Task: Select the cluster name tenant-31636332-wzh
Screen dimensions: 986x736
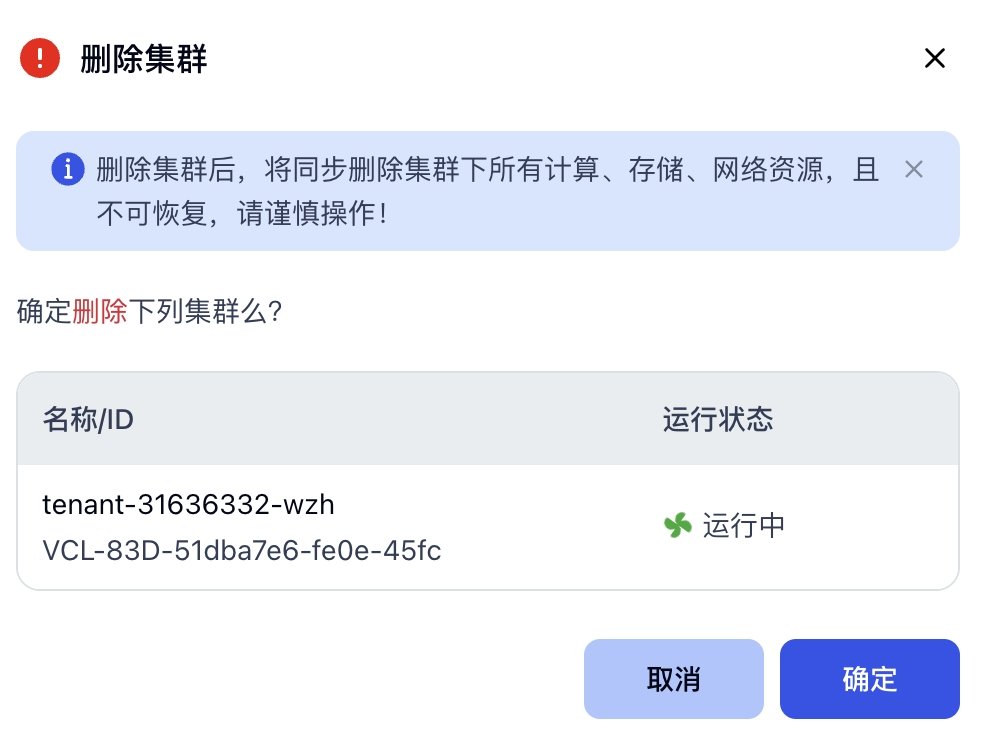Action: tap(188, 505)
